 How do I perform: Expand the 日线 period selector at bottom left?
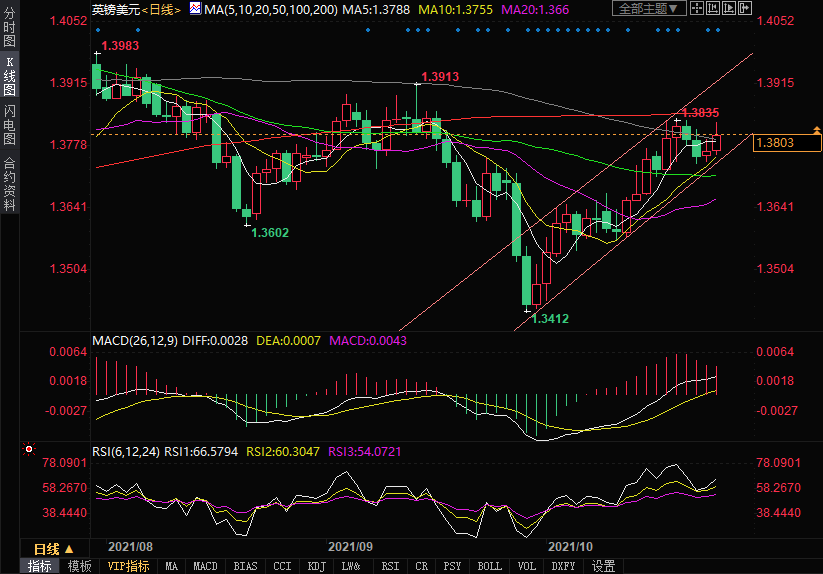[54, 549]
